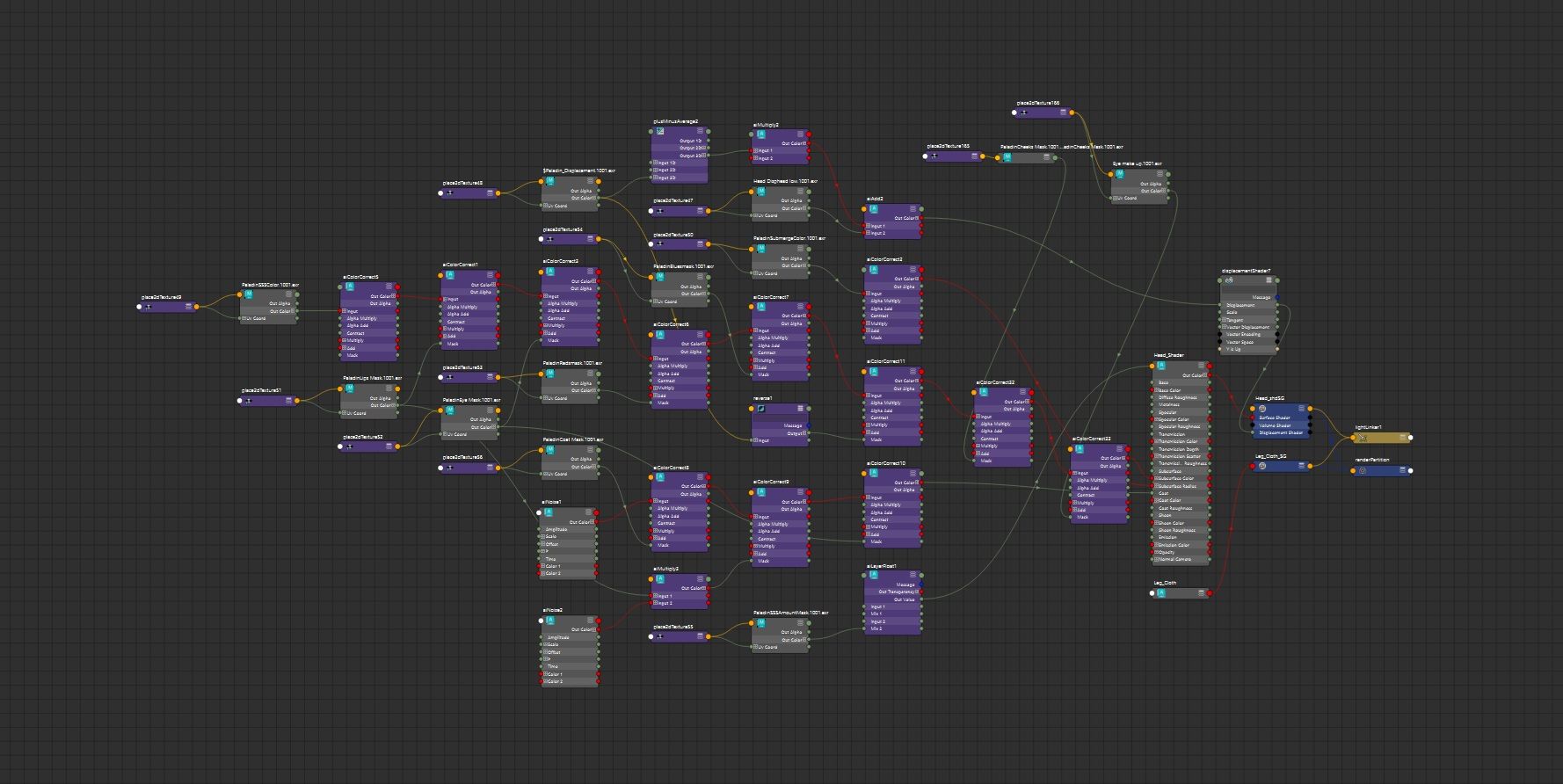Click the output port of Leg_Cloth node
The image size is (1563, 784).
coord(1210,593)
